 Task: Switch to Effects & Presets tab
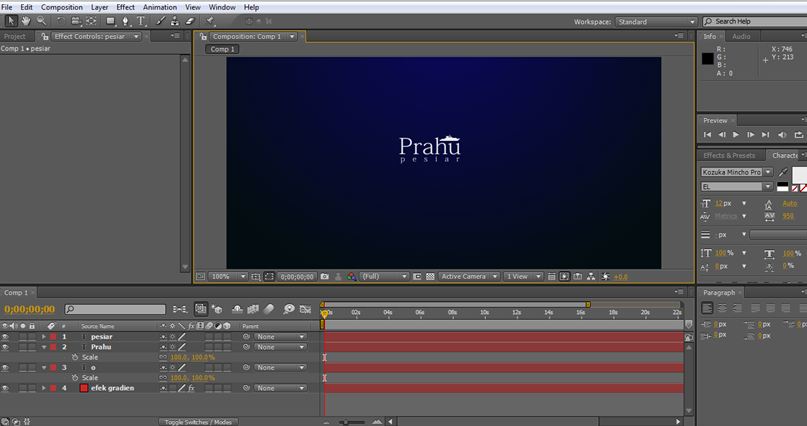729,155
